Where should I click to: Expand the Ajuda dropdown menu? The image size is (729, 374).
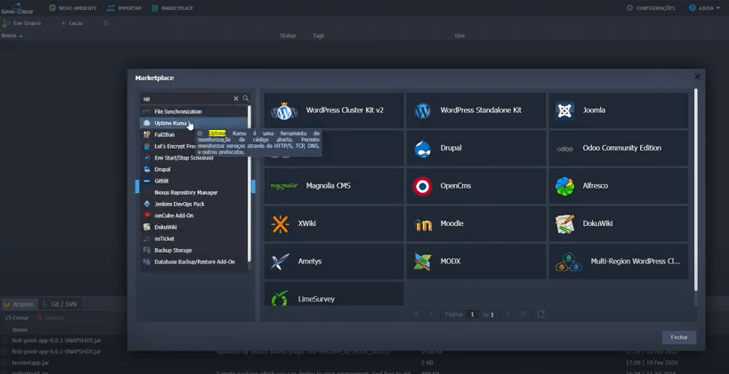(704, 8)
